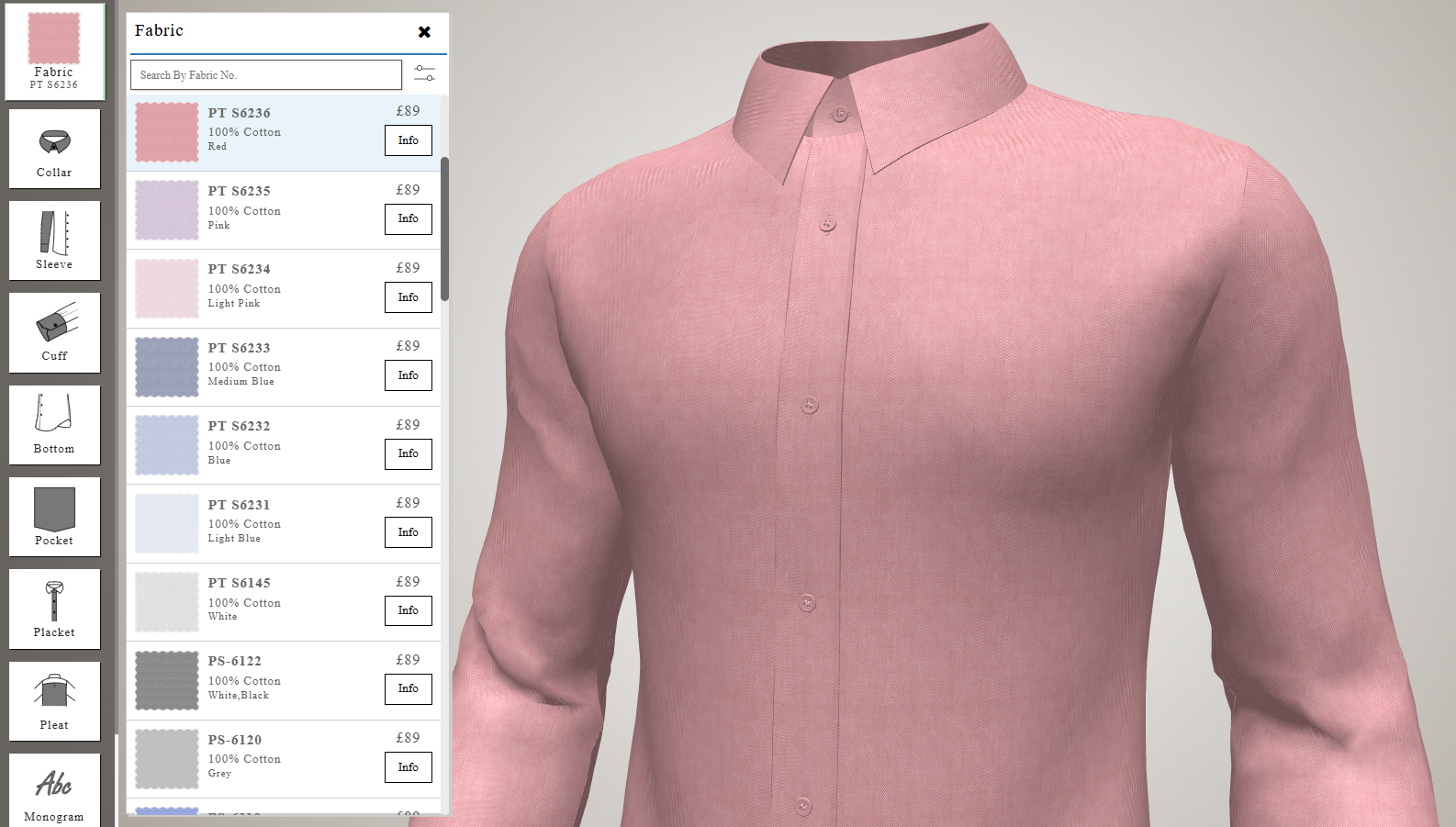Screen dimensions: 1456x827
Task: Click the fabric list scrollbar thumb
Action: point(445,229)
